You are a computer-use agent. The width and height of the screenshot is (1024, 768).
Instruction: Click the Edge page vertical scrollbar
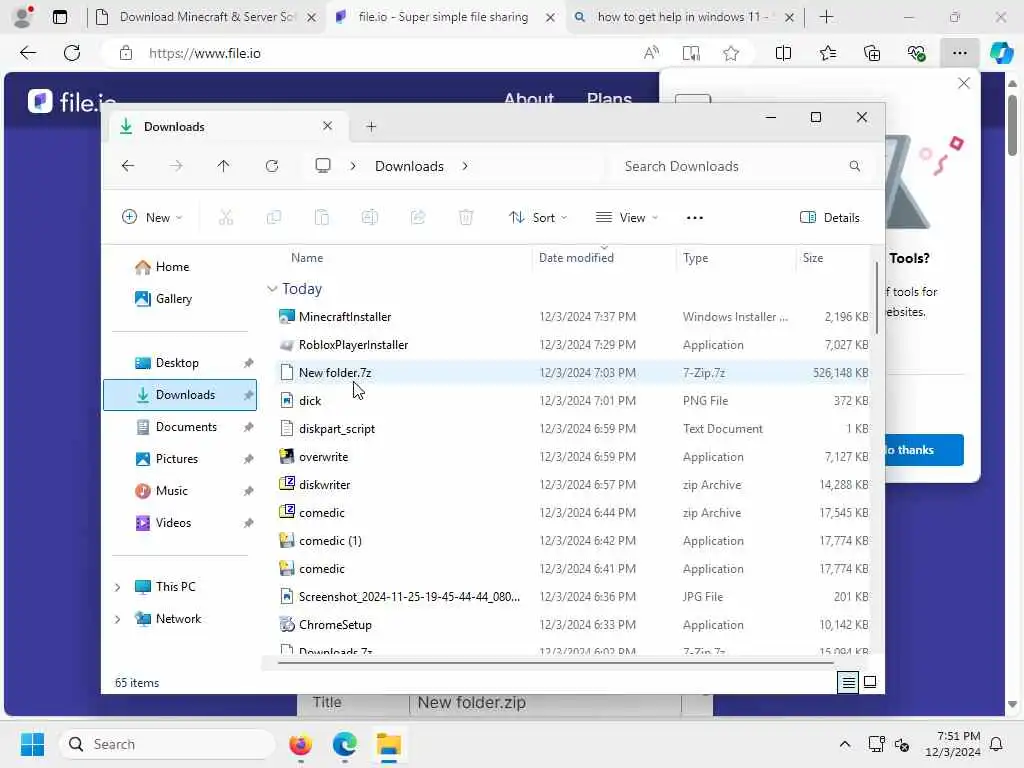point(1012,124)
